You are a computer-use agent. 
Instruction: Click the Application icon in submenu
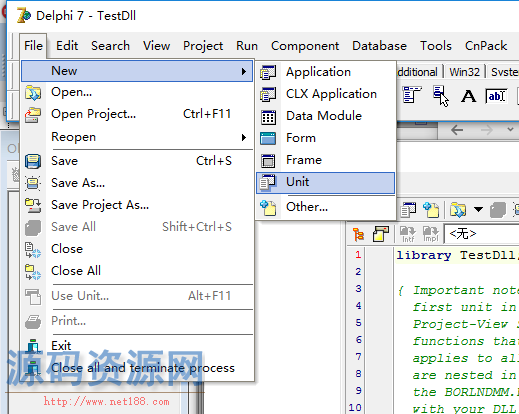point(268,72)
